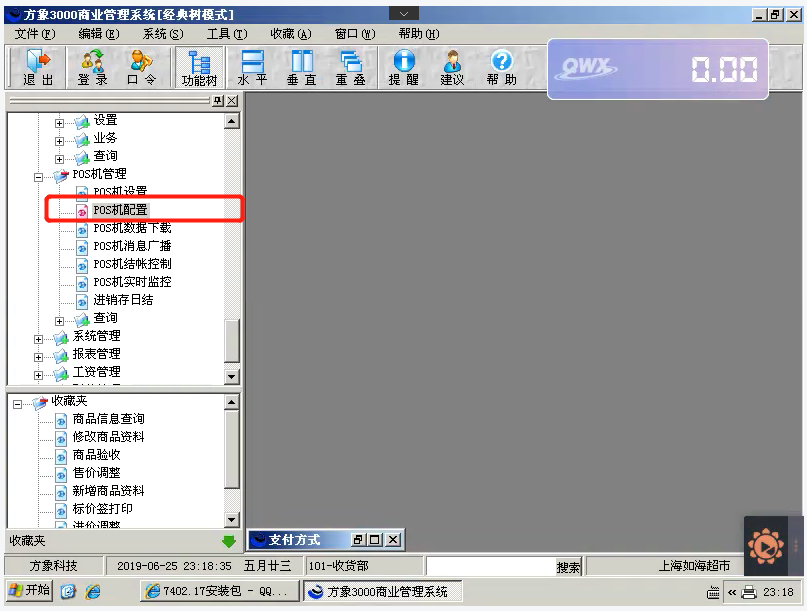Open the 帮助(H) menu

pyautogui.click(x=419, y=34)
